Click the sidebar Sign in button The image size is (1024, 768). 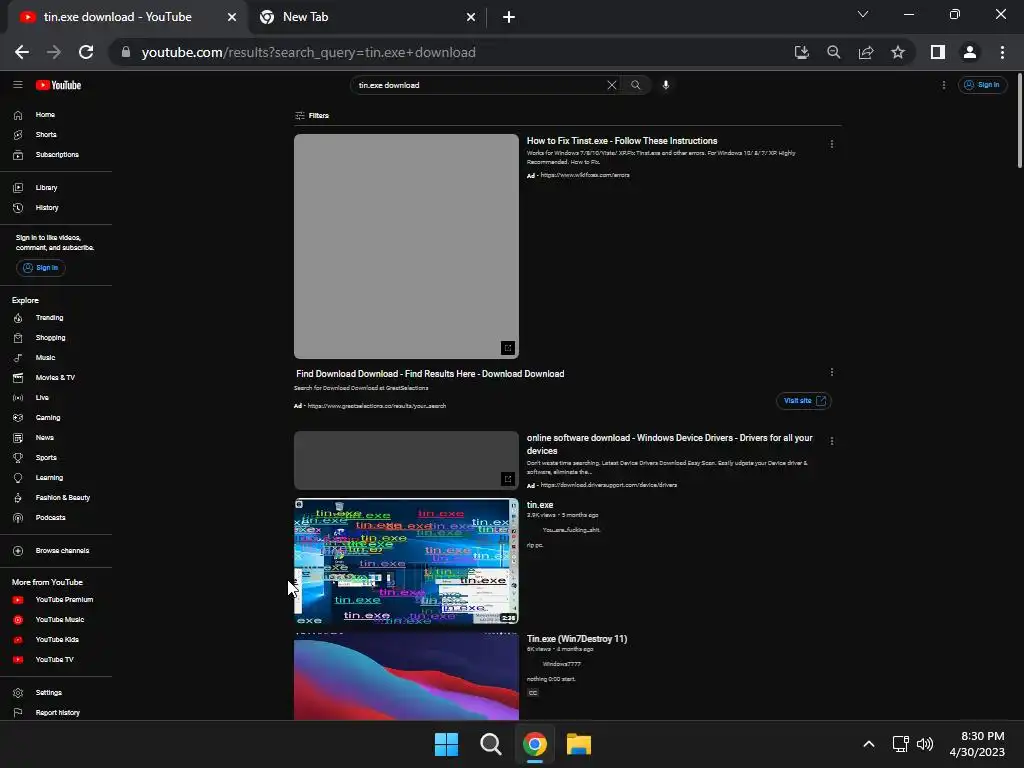(x=40, y=268)
